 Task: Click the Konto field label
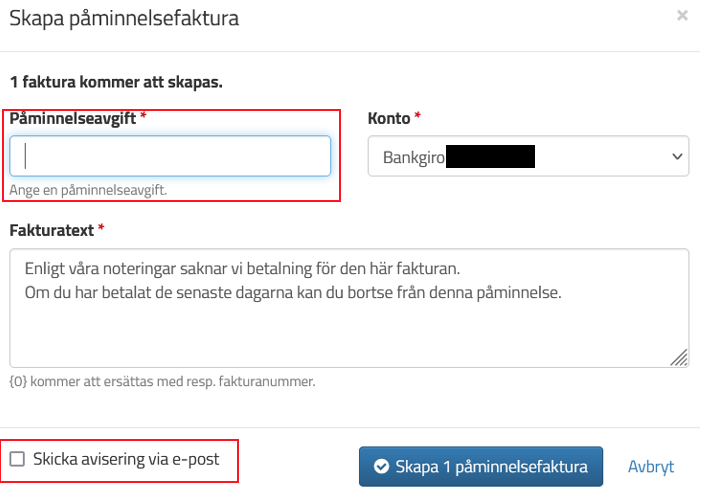(389, 118)
